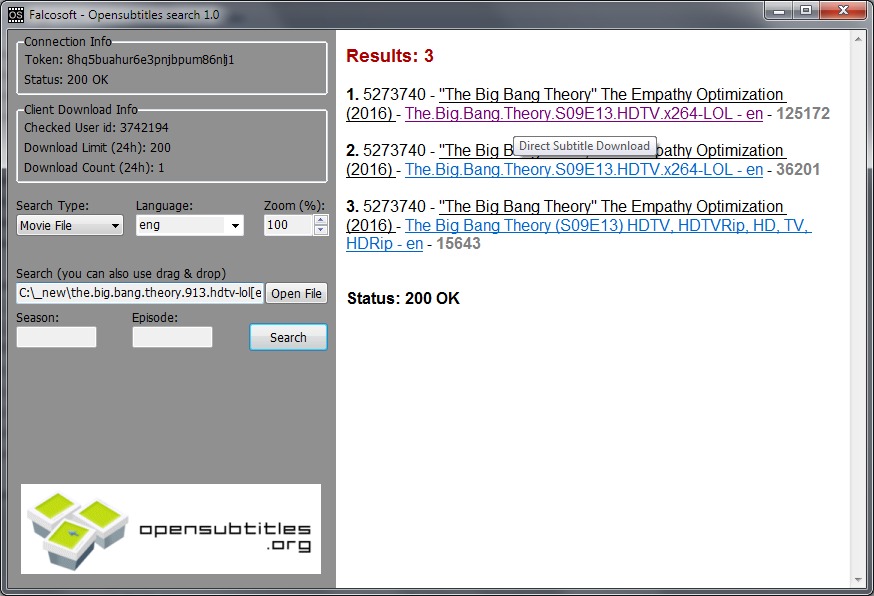Click scrollbar down arrow in results pane
874x596 pixels.
tap(858, 580)
